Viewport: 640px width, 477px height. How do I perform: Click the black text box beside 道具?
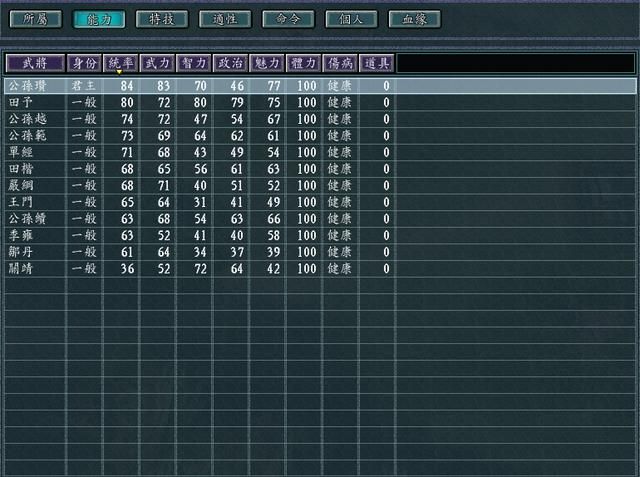coord(515,63)
